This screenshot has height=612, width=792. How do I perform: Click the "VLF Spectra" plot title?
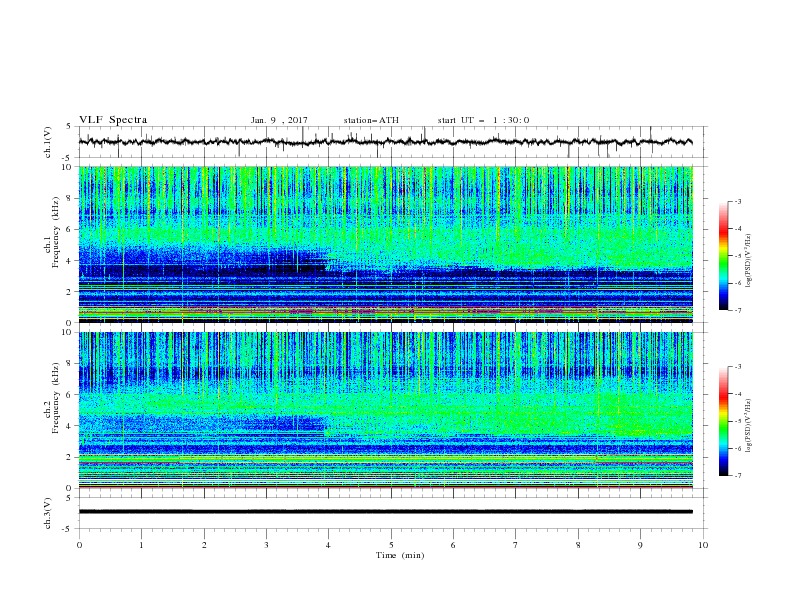113,120
